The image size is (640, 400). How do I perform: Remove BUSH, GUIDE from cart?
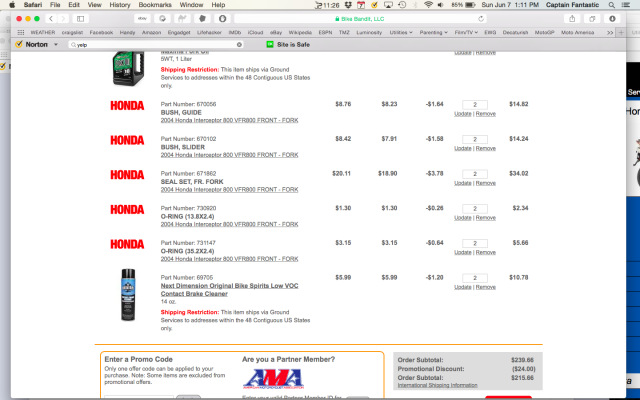(486, 114)
